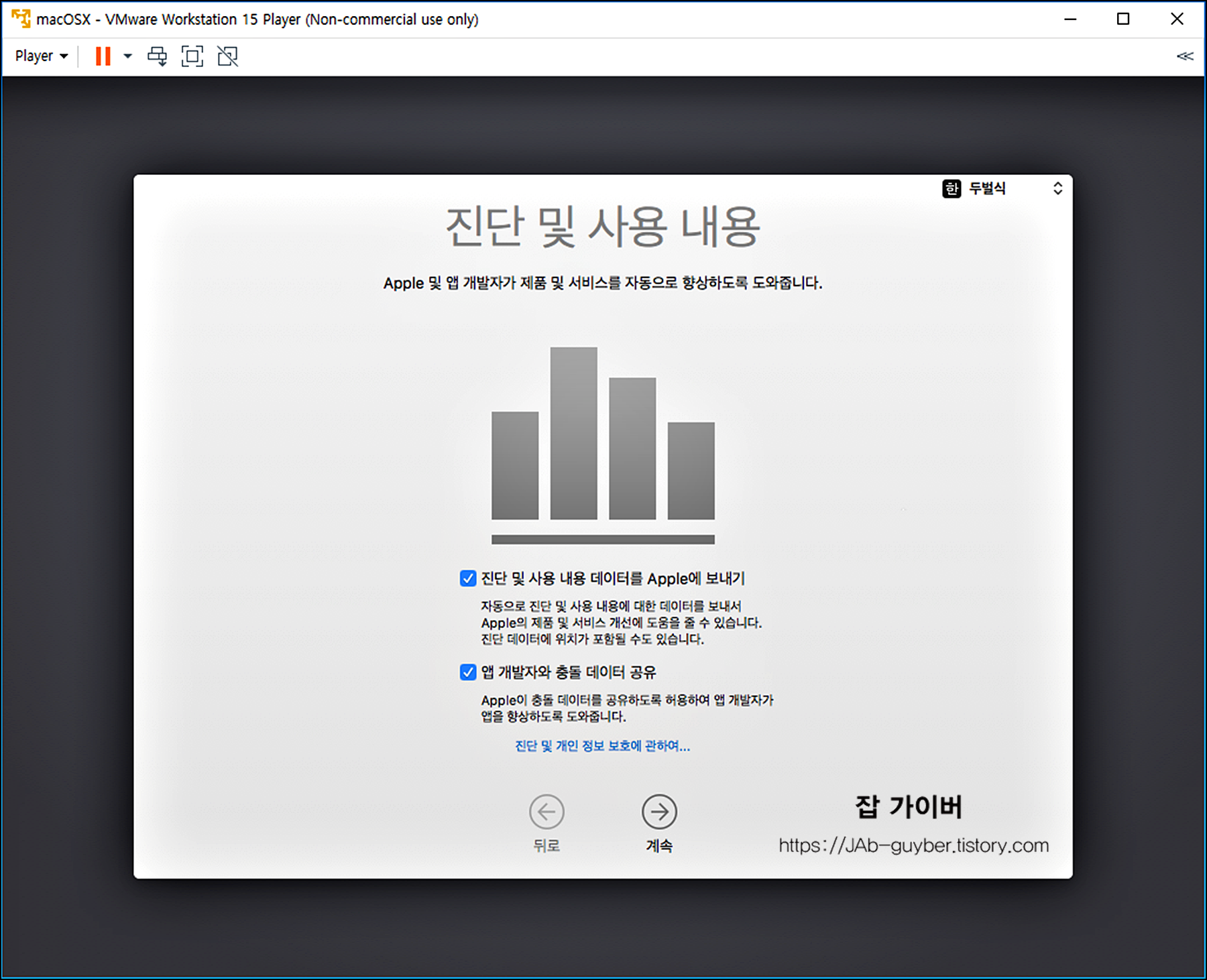
Task: Toggle Unity mode icon
Action: coord(228,56)
